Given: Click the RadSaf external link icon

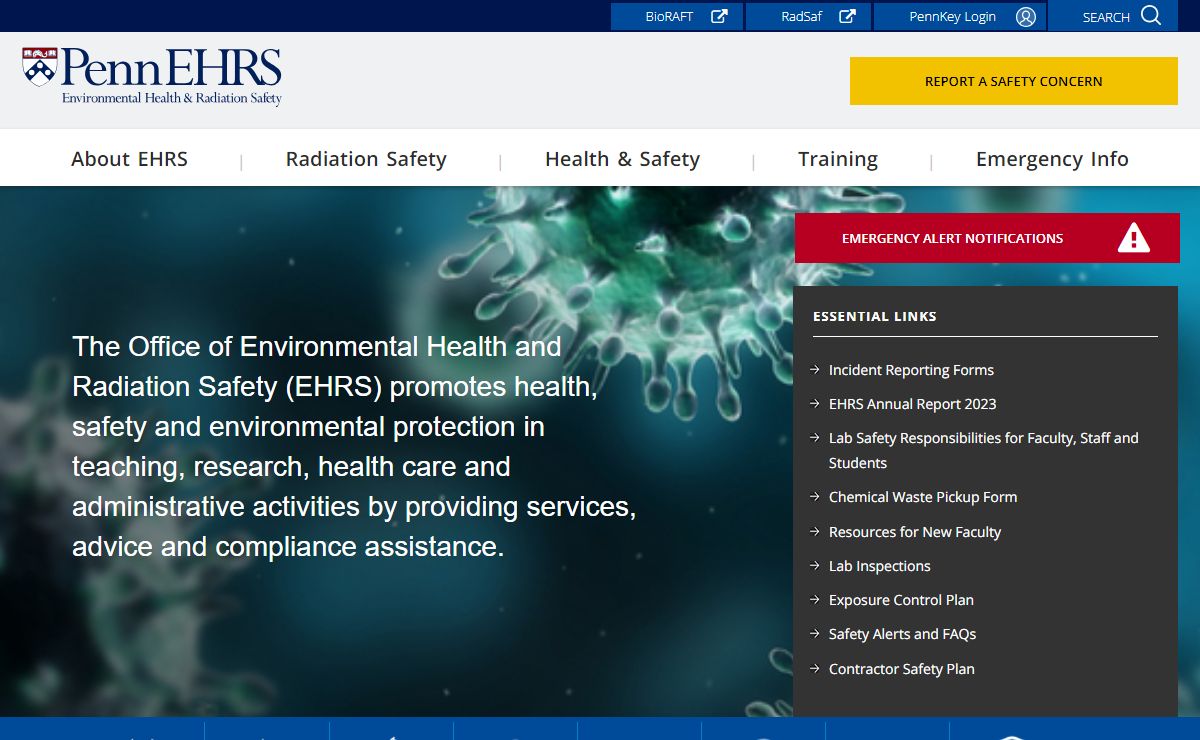Looking at the screenshot, I should [x=847, y=16].
